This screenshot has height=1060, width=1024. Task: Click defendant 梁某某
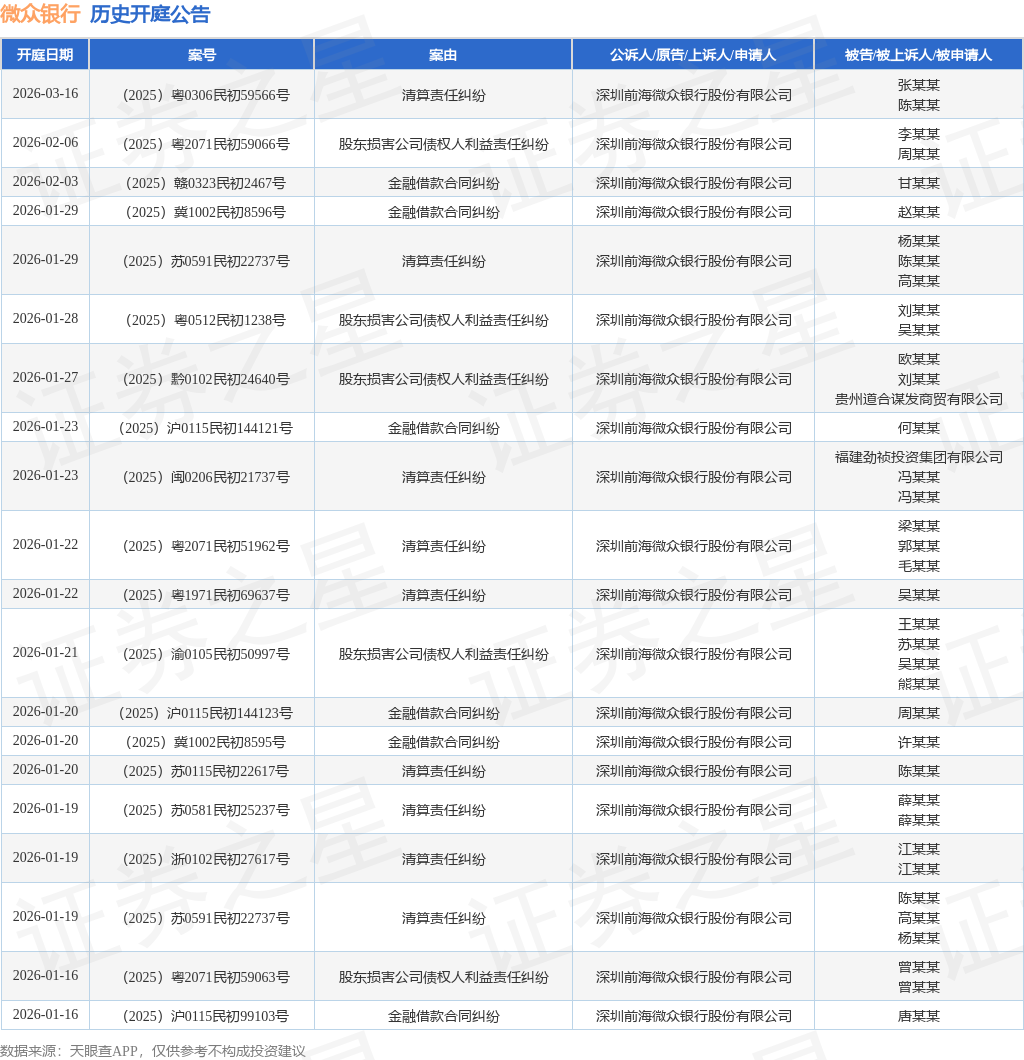(919, 526)
